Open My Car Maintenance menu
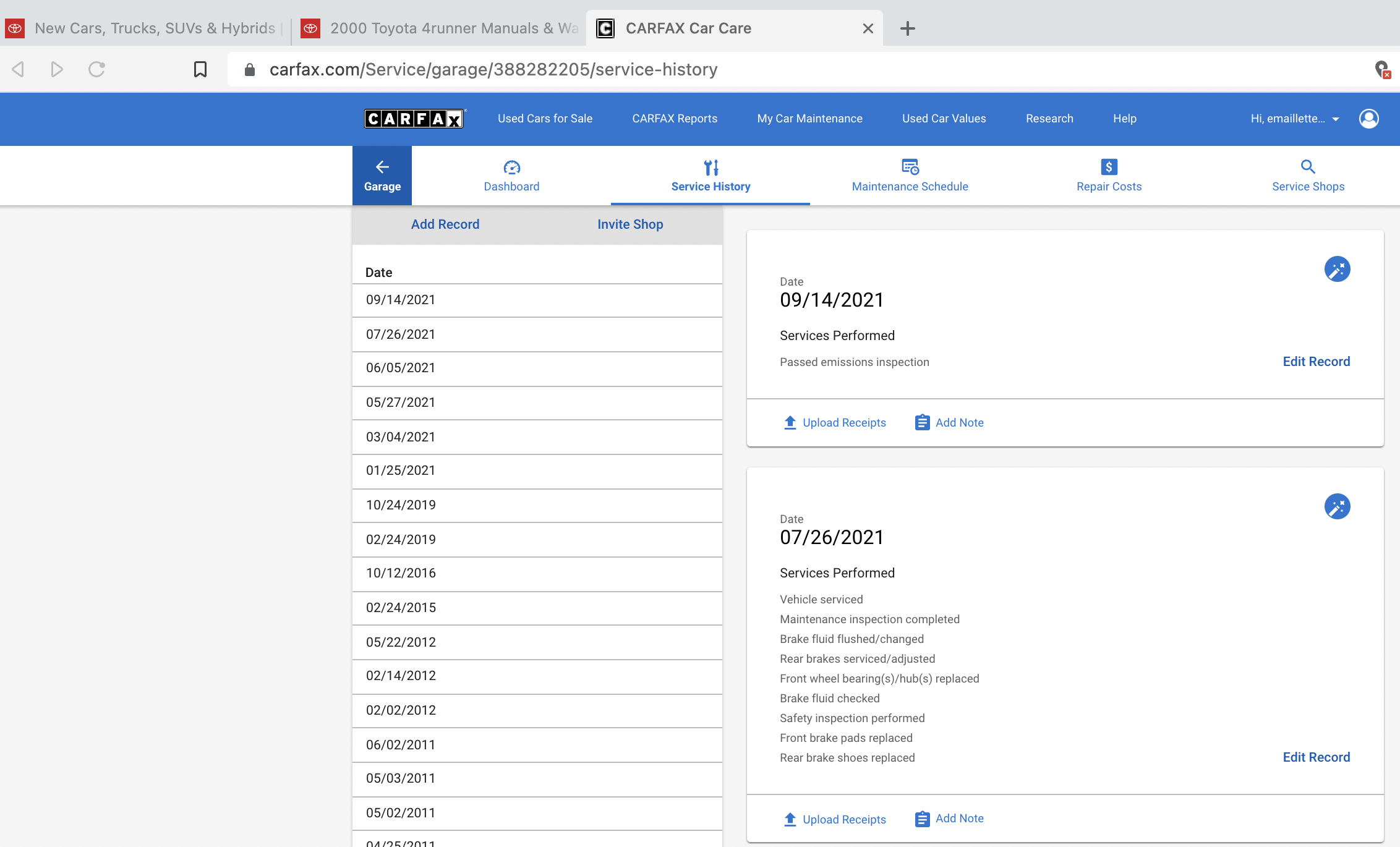Viewport: 1400px width, 847px height. click(809, 119)
